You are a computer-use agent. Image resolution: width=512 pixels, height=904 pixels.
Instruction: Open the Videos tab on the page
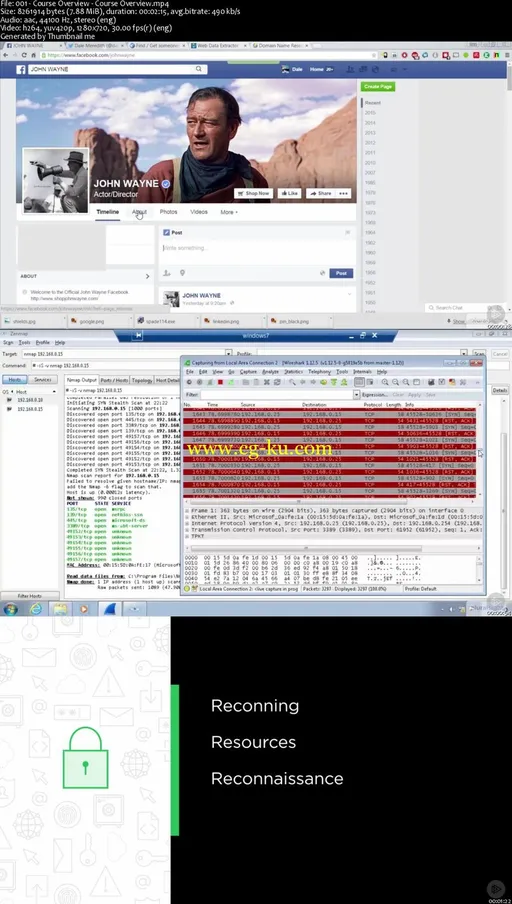[x=199, y=212]
